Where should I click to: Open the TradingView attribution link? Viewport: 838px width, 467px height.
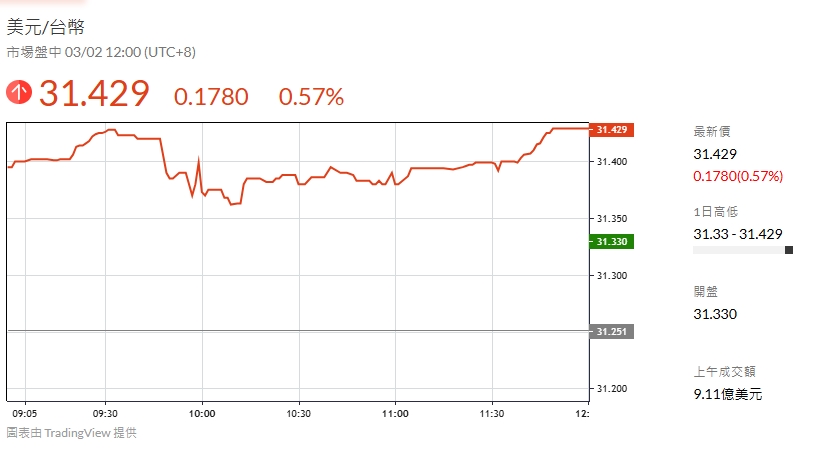point(72,433)
